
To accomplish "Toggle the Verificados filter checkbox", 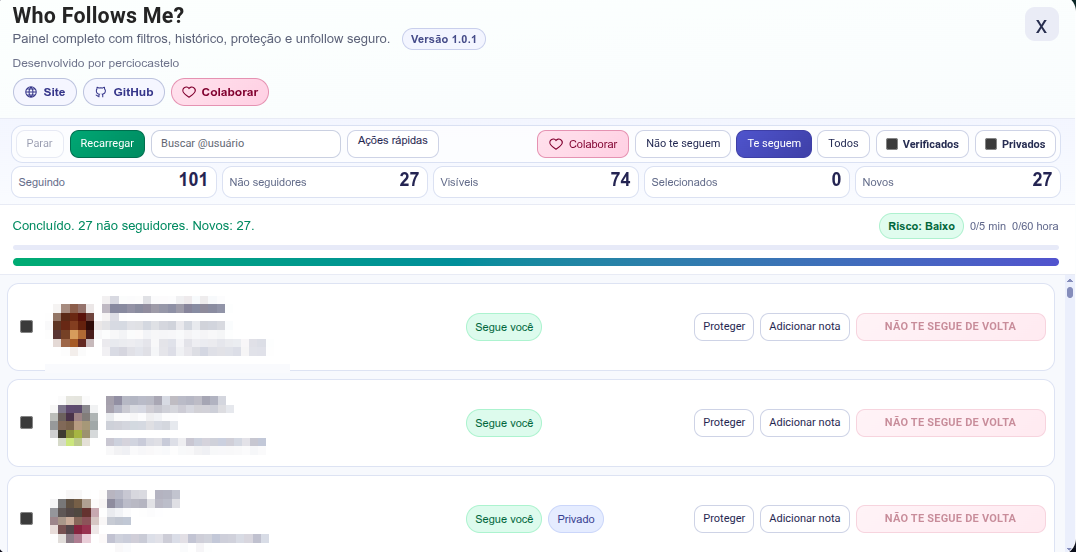I will [x=892, y=144].
